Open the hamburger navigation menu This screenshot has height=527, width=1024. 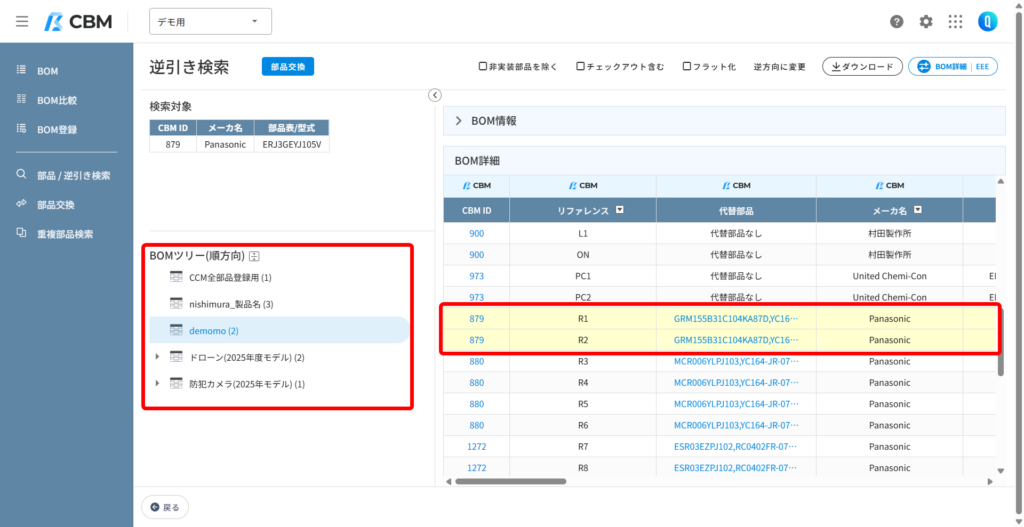[x=22, y=22]
